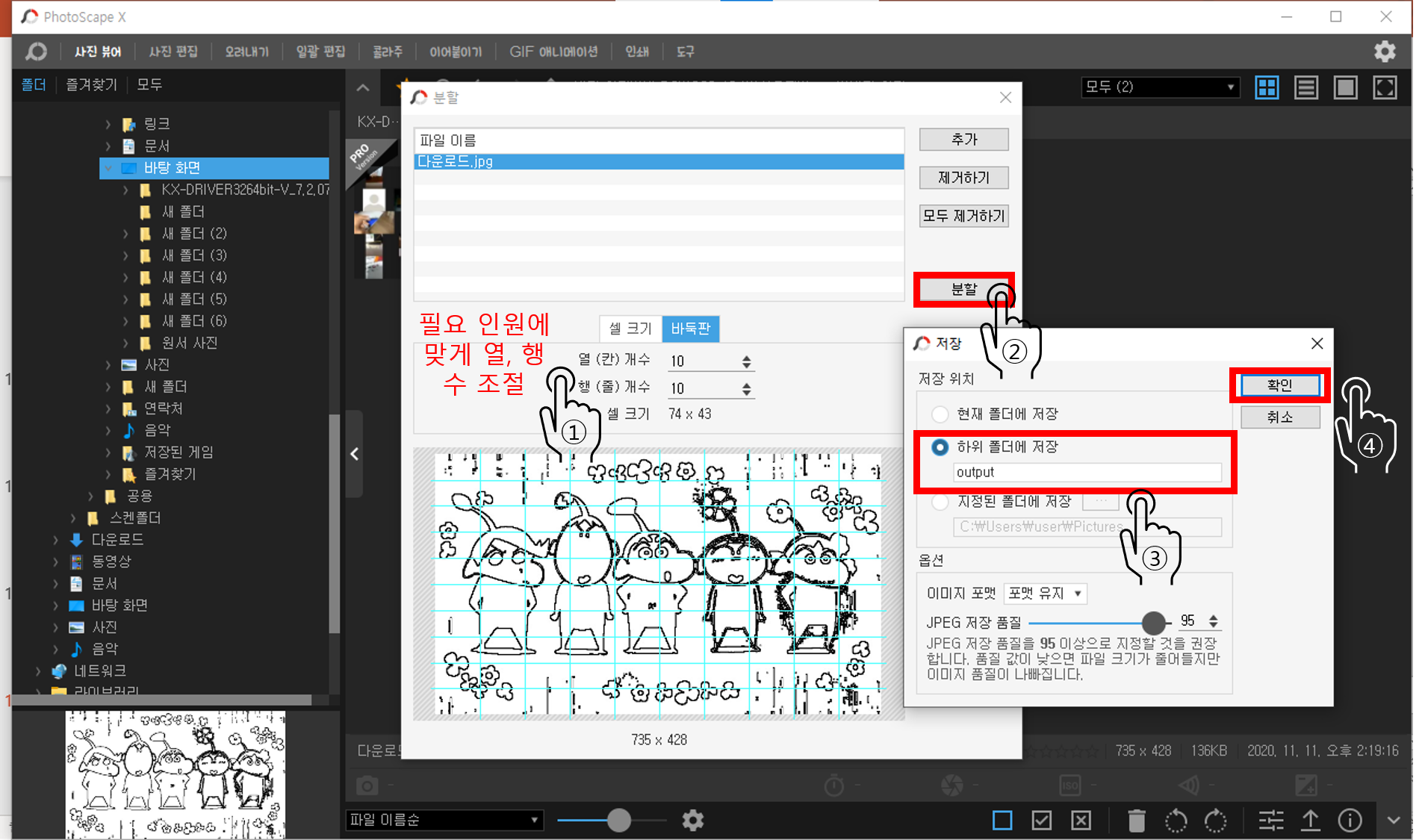Open 인쇄 tab

[x=637, y=52]
